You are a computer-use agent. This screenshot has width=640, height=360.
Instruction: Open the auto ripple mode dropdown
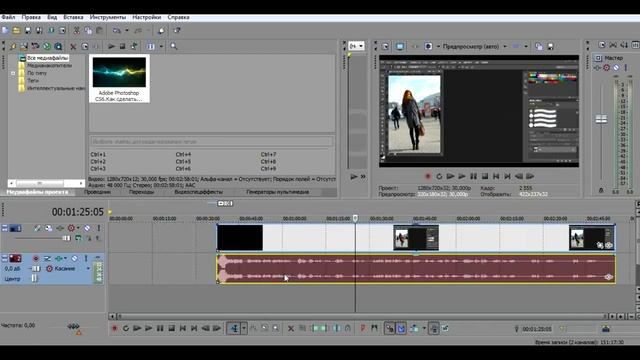[x=424, y=328]
